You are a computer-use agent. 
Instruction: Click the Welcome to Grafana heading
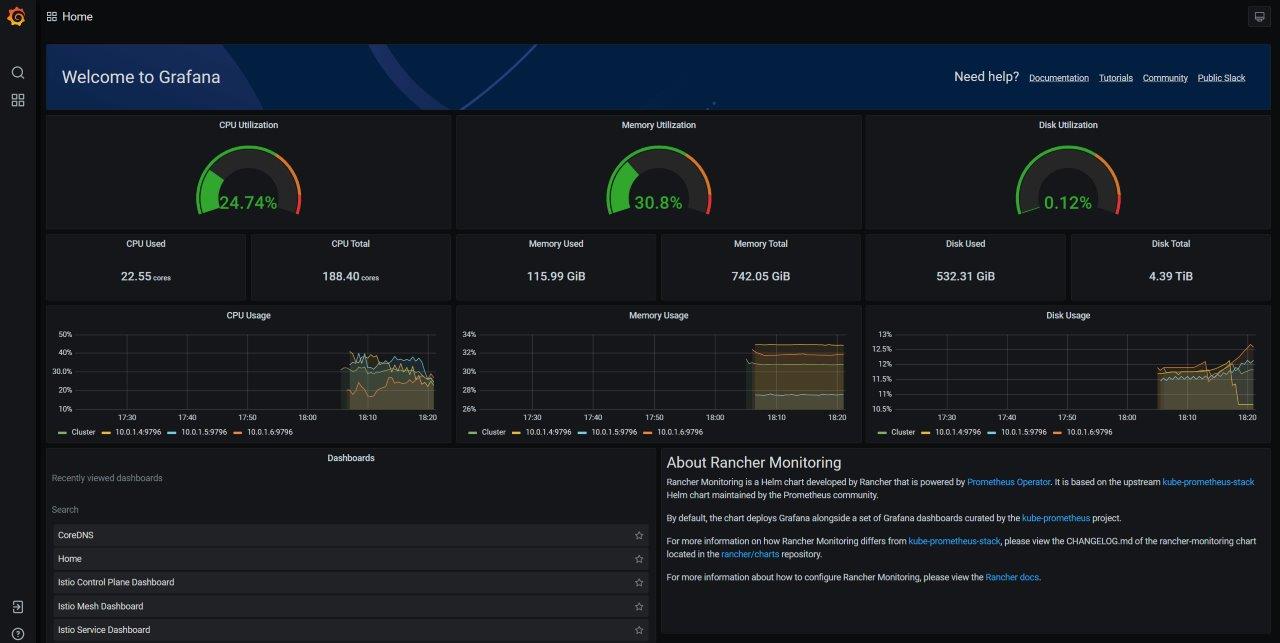pos(141,77)
